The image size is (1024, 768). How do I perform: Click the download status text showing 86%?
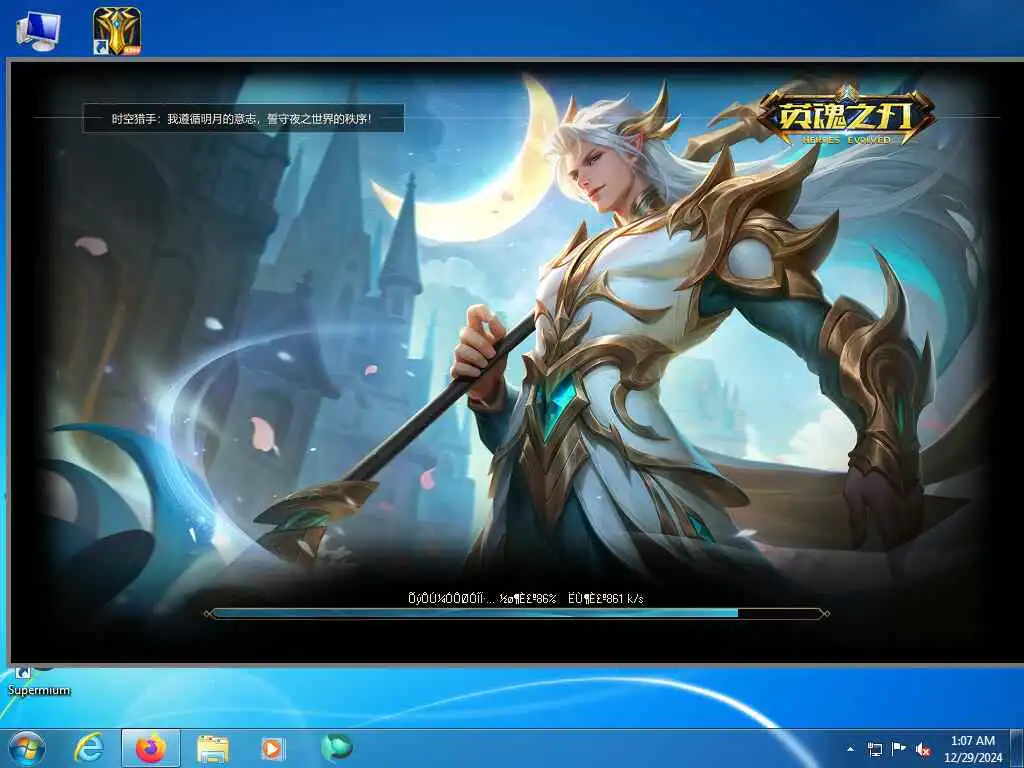(526, 598)
